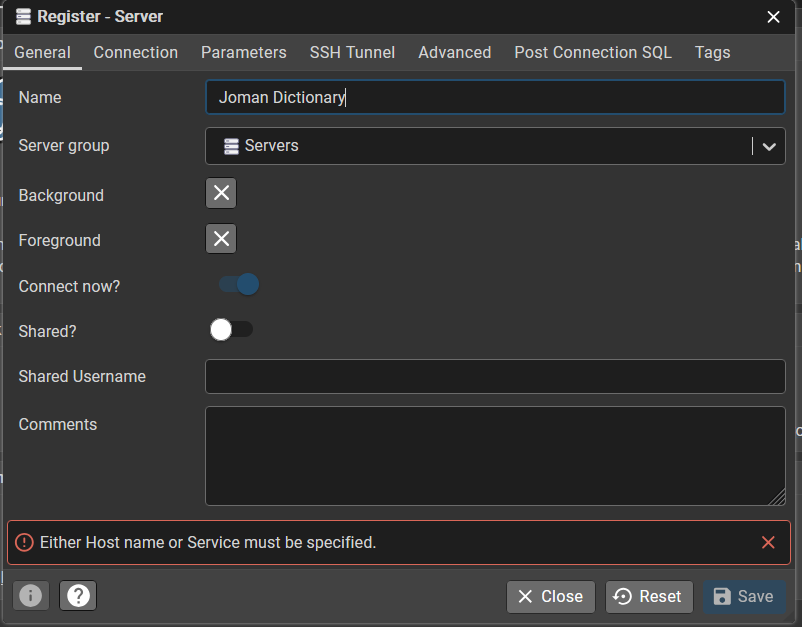Clear the Foreground color swatch
This screenshot has width=802, height=627.
tap(221, 238)
